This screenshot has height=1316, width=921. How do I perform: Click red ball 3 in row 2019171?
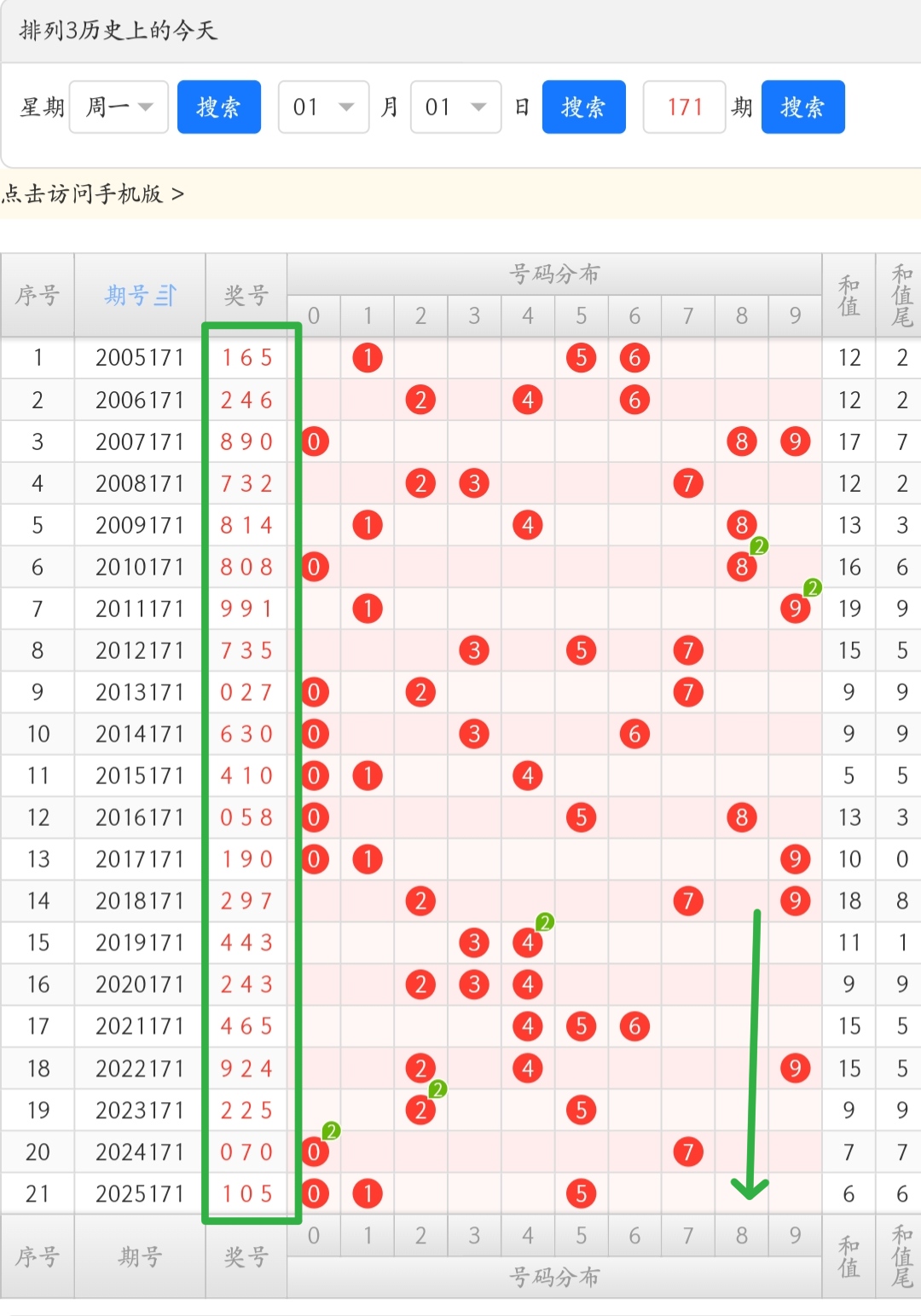pyautogui.click(x=474, y=943)
